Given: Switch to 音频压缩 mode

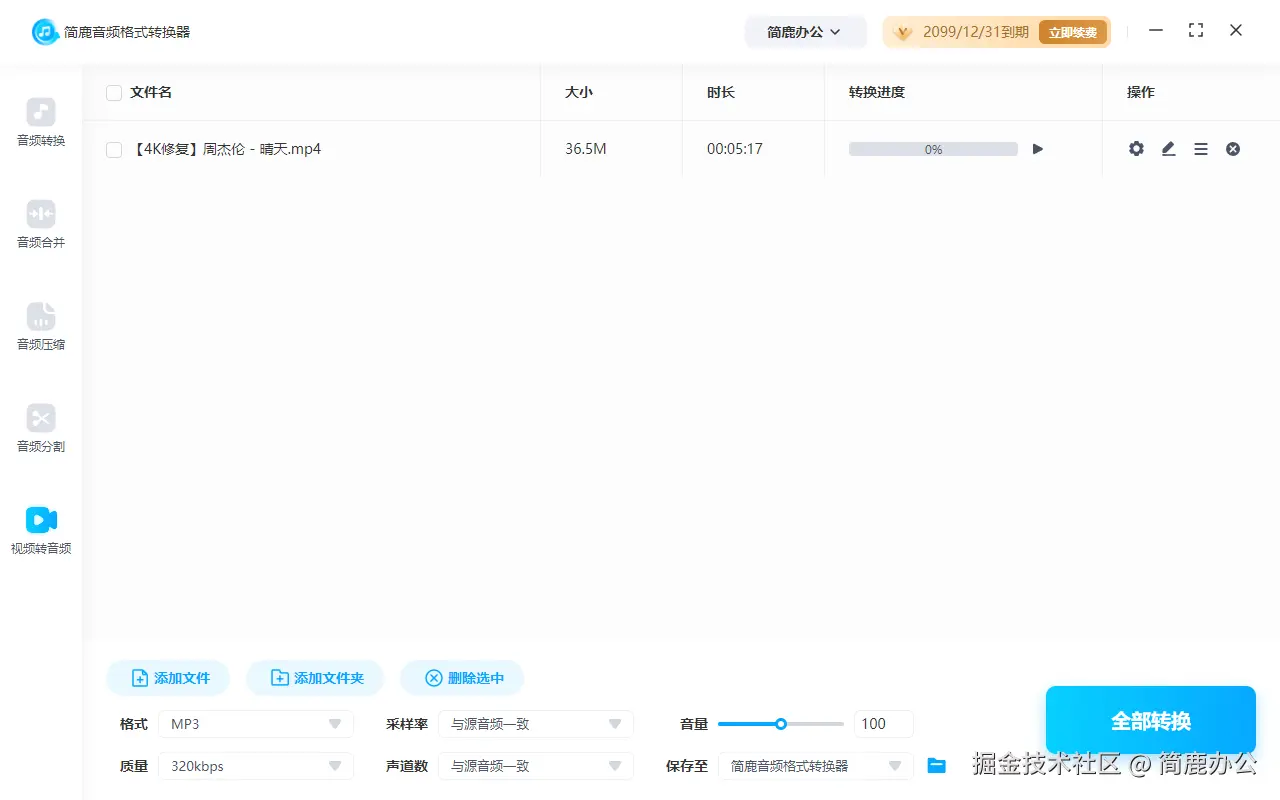Looking at the screenshot, I should tap(40, 324).
